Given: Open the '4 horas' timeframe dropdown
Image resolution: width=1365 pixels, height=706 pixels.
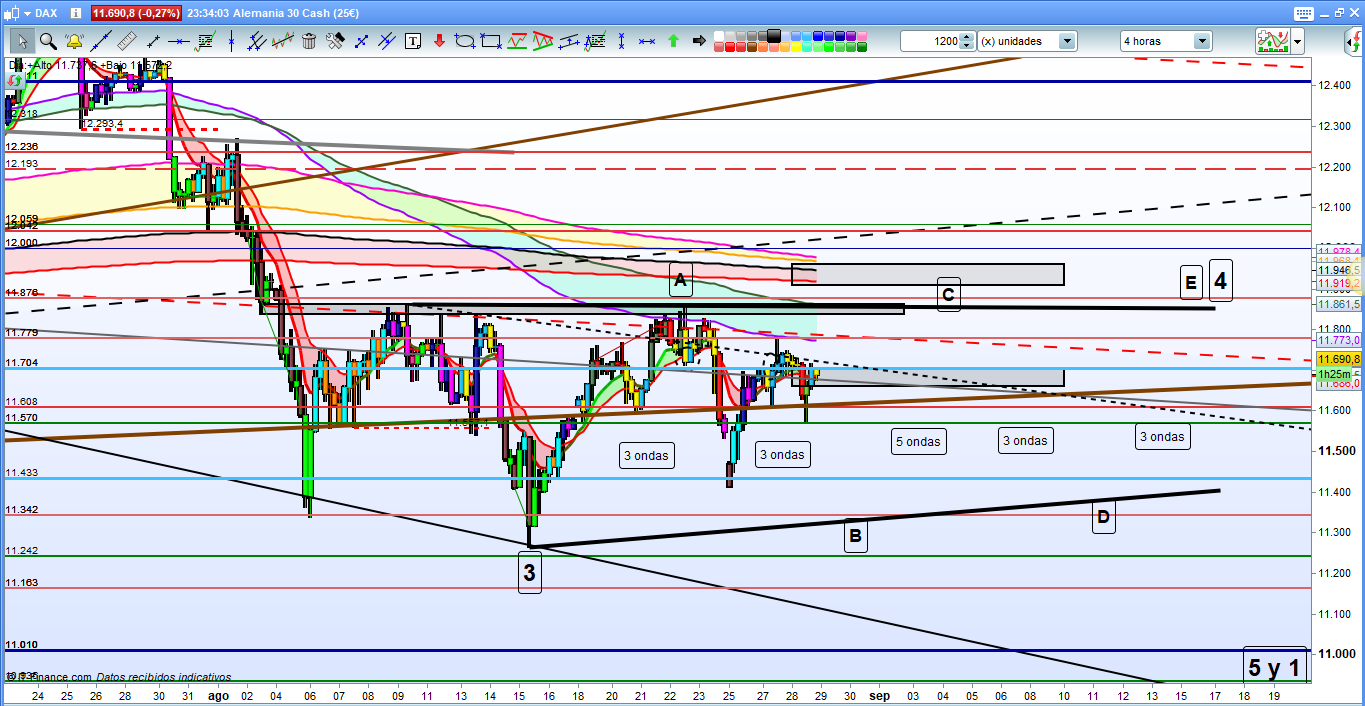Looking at the screenshot, I should pos(1201,41).
